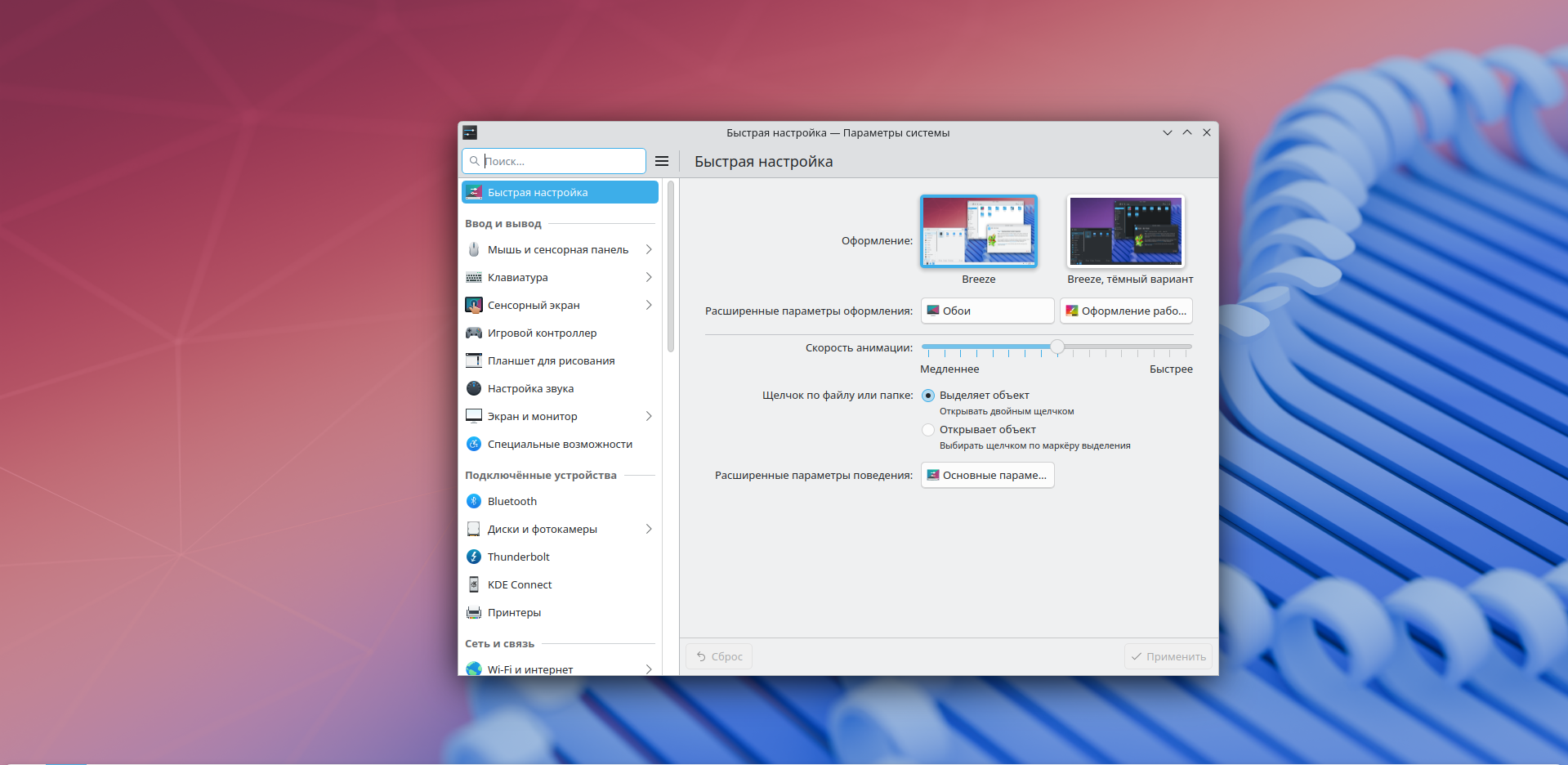This screenshot has width=1568, height=765.
Task: Open Игровой контроллер settings page
Action: pyautogui.click(x=561, y=333)
